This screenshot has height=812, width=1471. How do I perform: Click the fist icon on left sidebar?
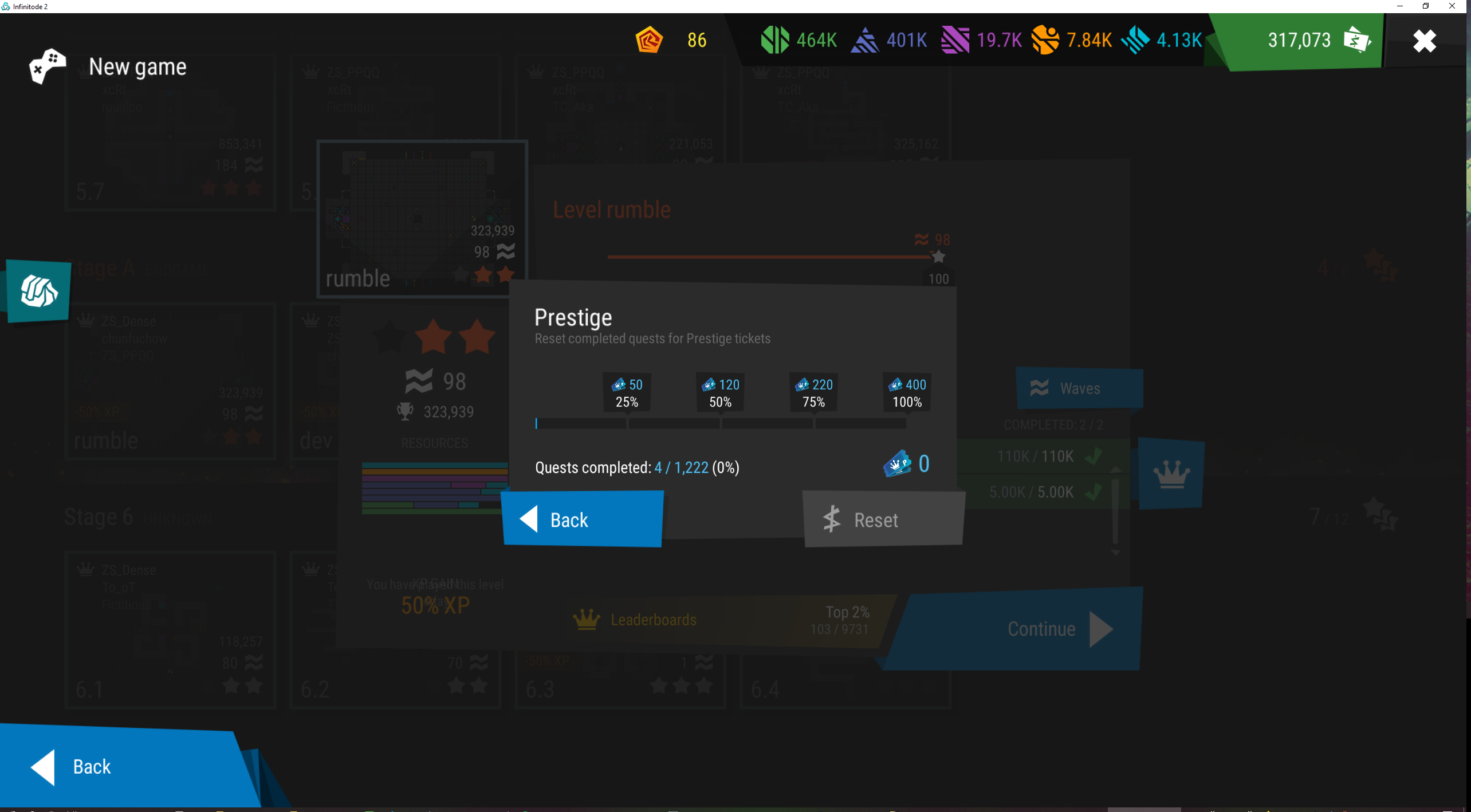(39, 291)
